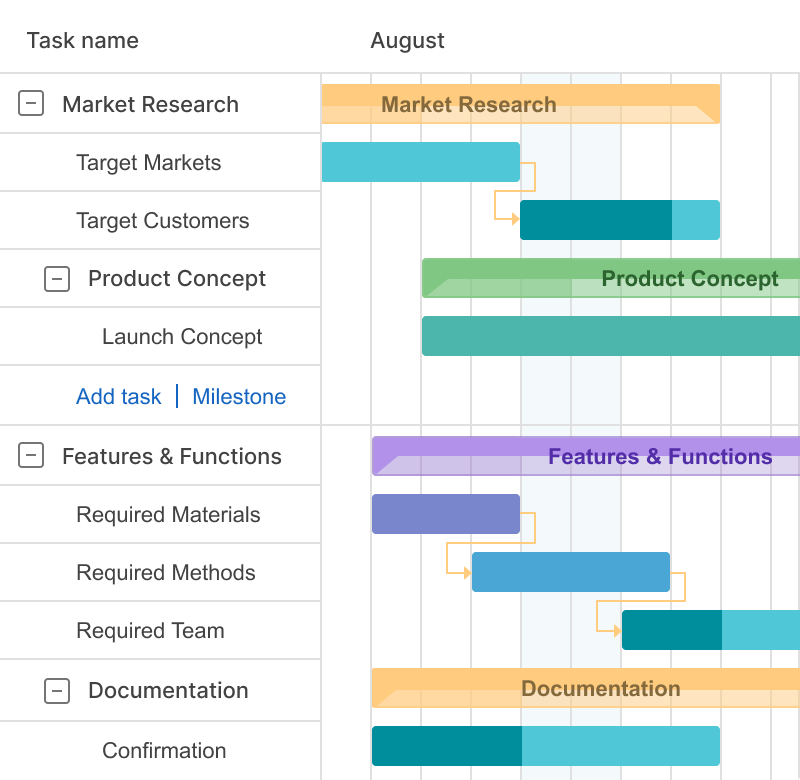This screenshot has width=800, height=780.
Task: Click the Target Customers task bar
Action: 620,220
